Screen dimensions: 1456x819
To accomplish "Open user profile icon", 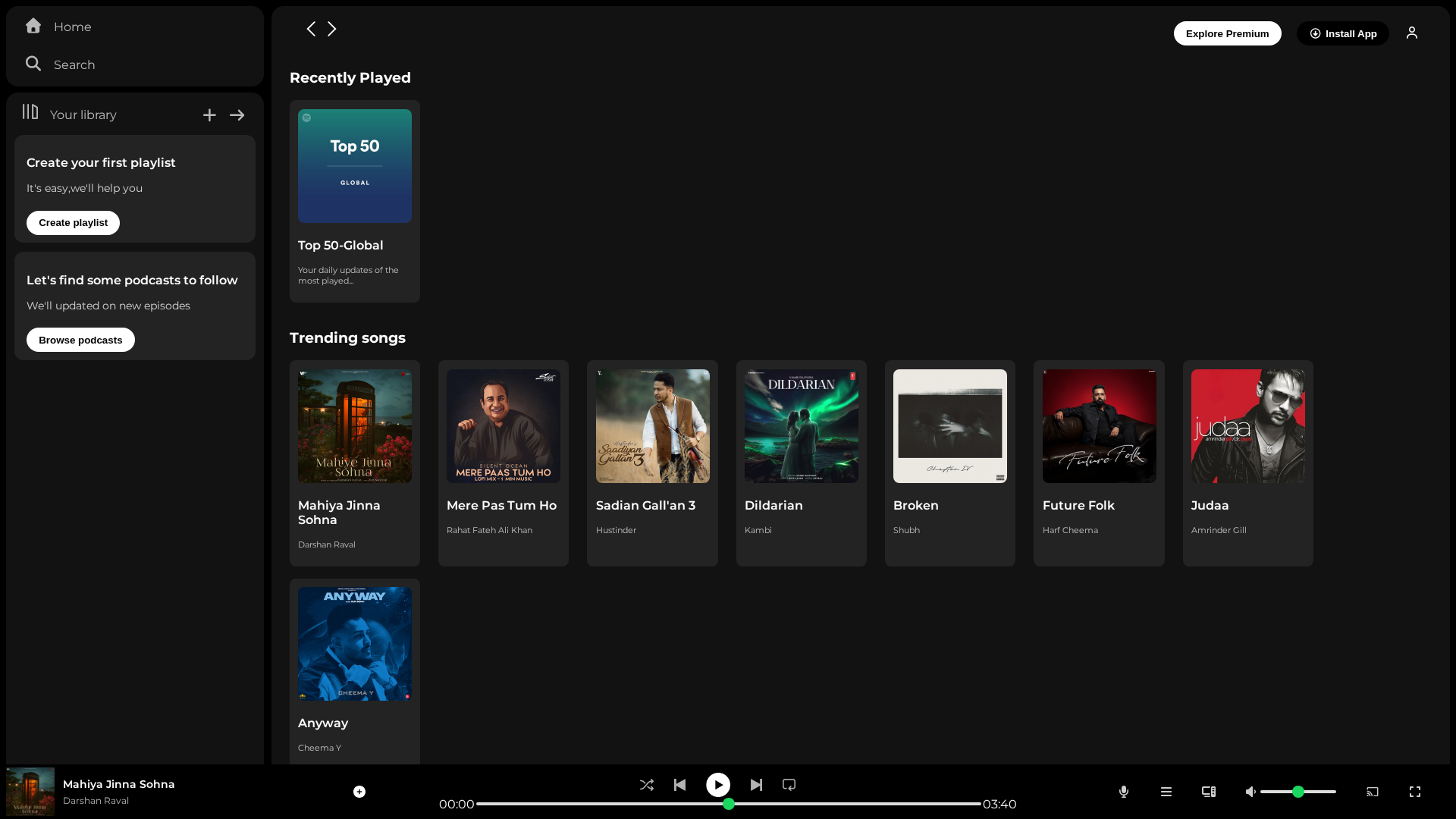I will tap(1412, 33).
